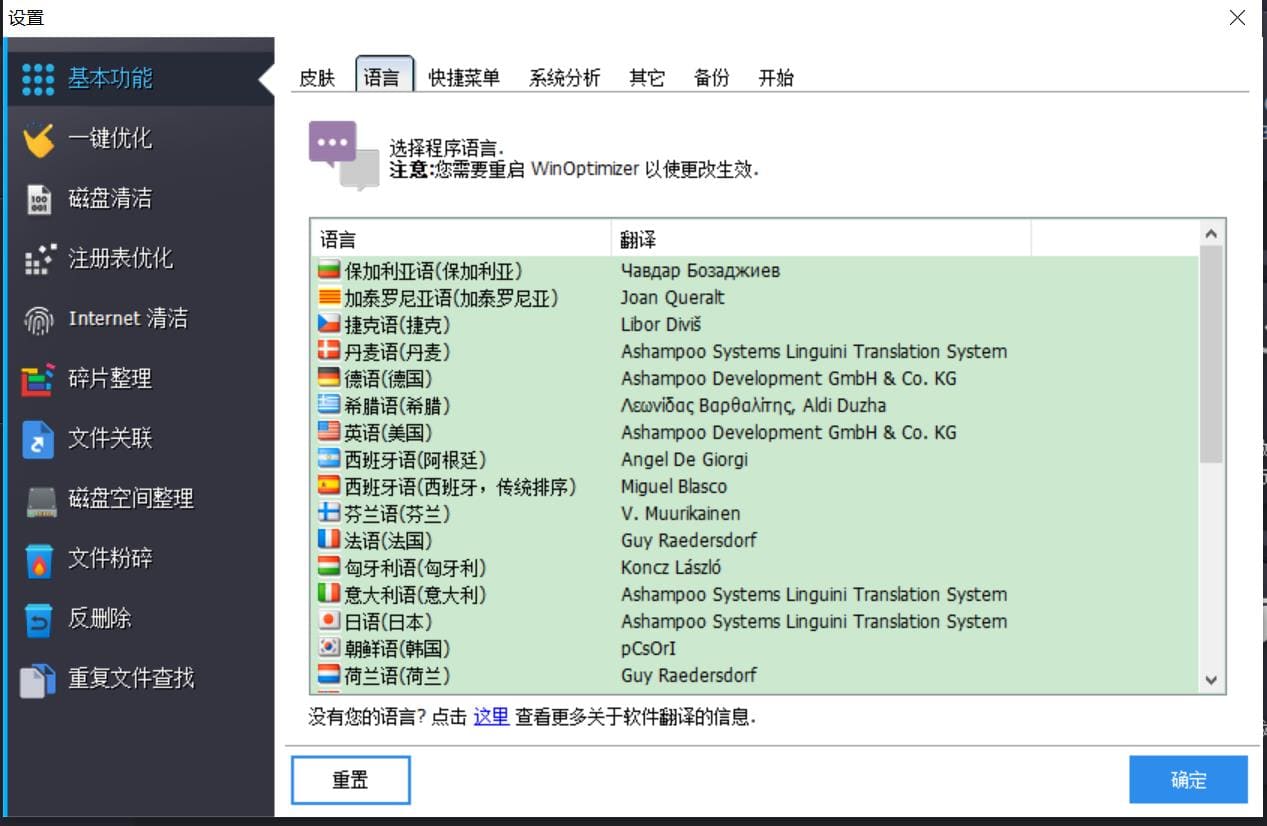
Task: Select 英语(美国) in the language list
Action: [x=388, y=433]
